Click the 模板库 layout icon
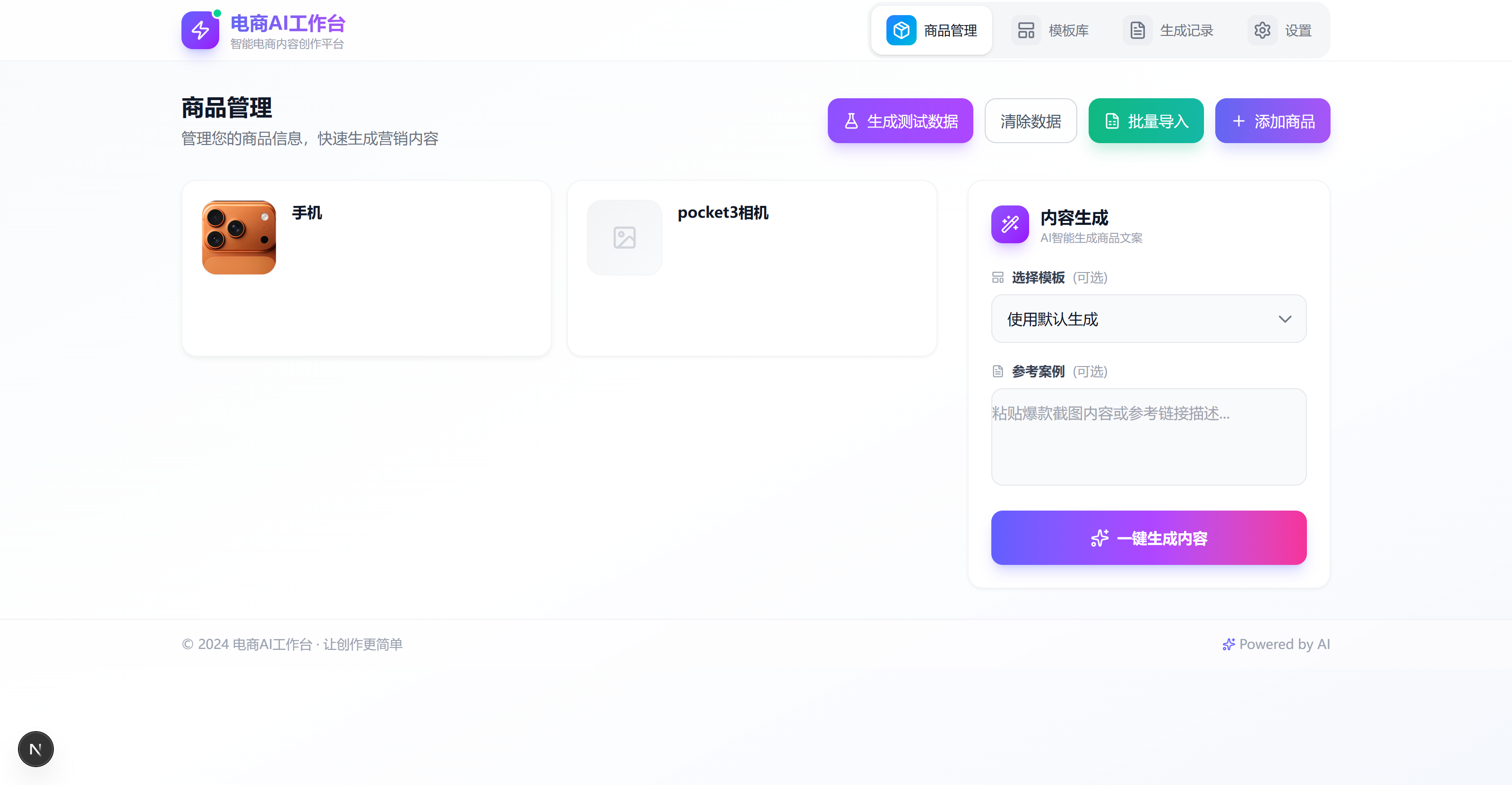1512x785 pixels. (x=1026, y=31)
